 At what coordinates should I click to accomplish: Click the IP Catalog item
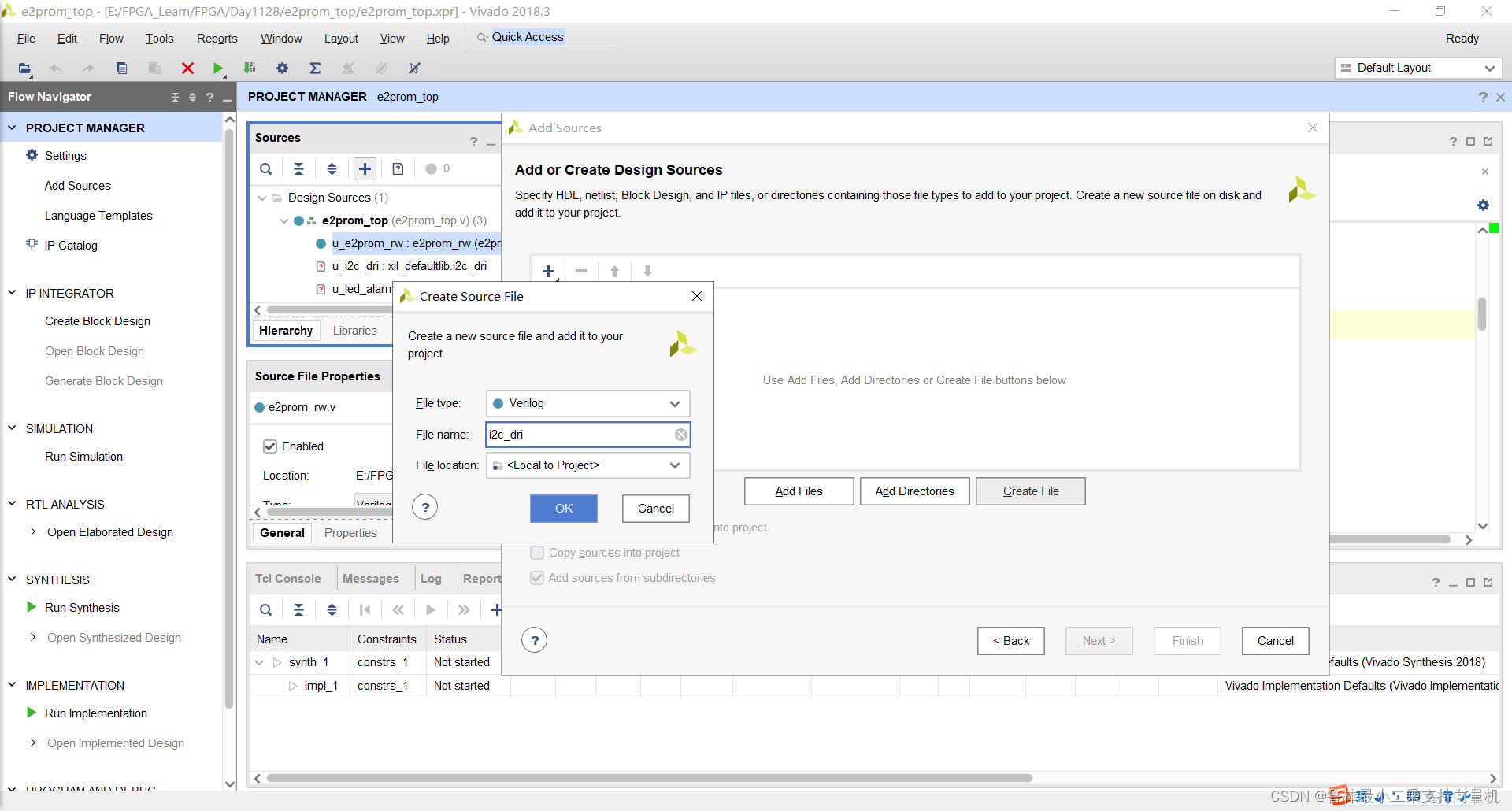point(71,246)
